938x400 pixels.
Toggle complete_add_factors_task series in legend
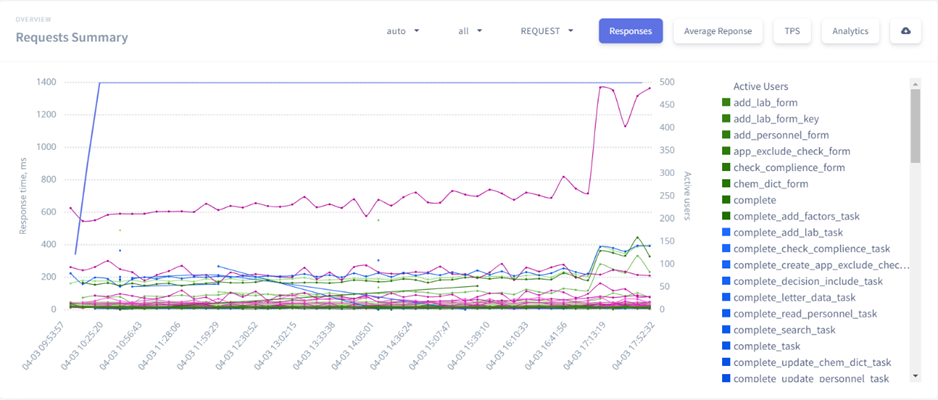coord(791,216)
